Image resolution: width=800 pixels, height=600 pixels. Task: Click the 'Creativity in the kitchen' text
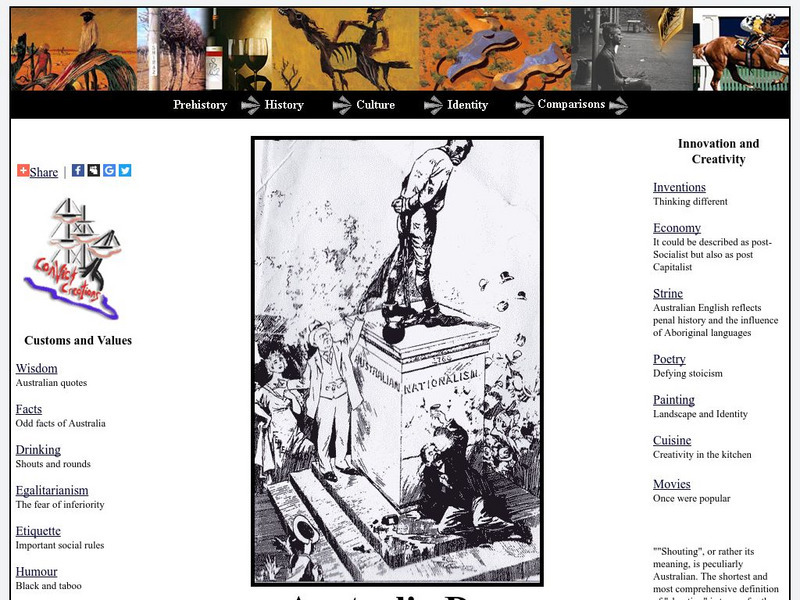[x=702, y=455]
